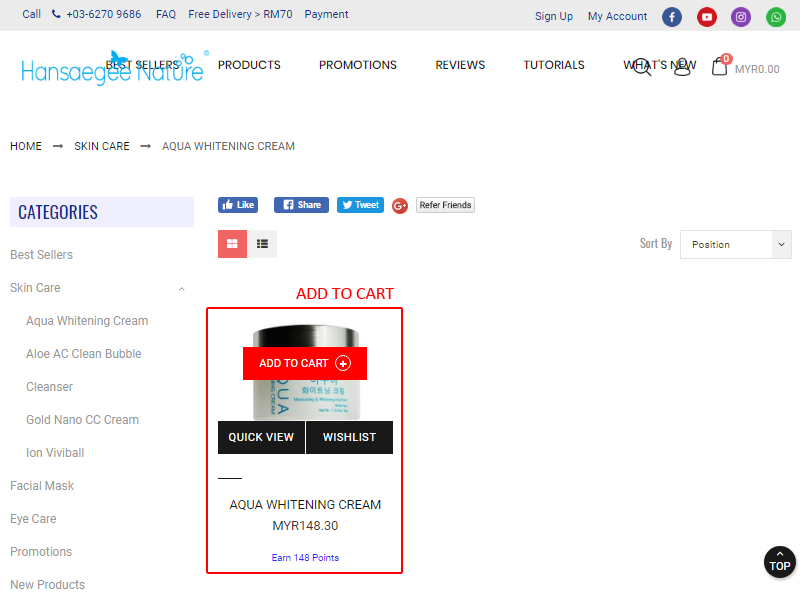Viewport: 800px width, 600px height.
Task: Click the Google Plus share icon
Action: 400,206
